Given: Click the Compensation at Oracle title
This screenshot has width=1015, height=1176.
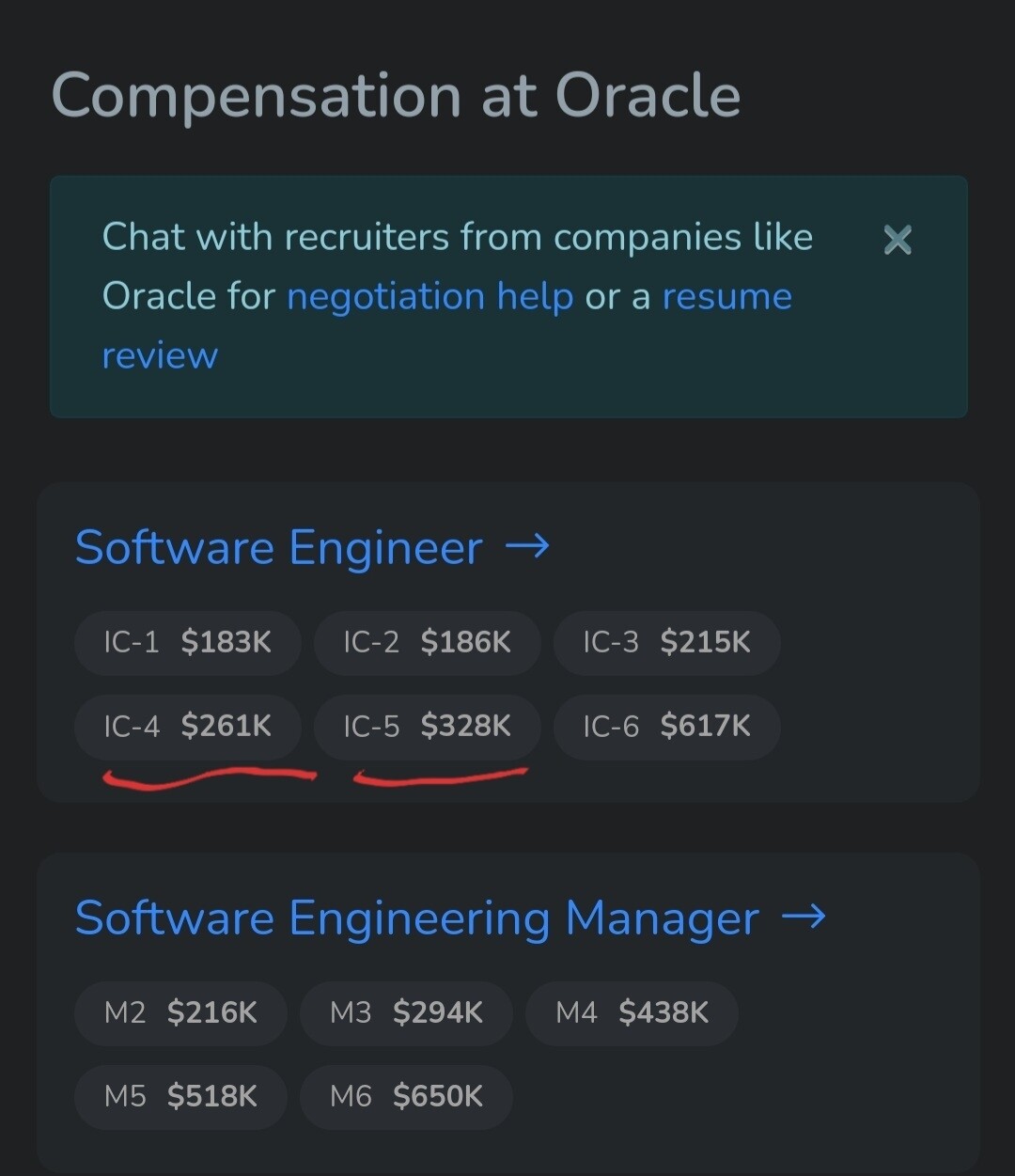Looking at the screenshot, I should tap(397, 94).
